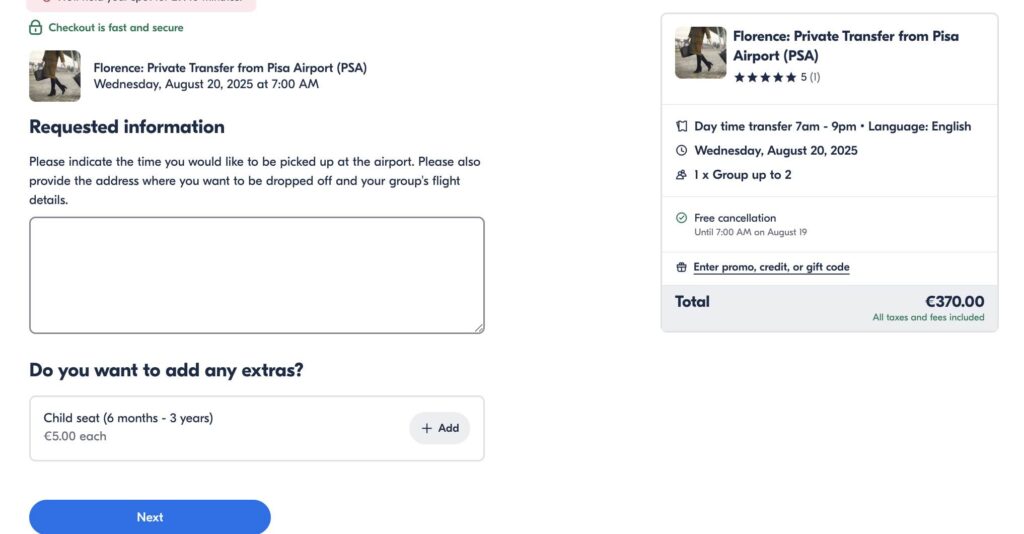The width and height of the screenshot is (1024, 534).
Task: Click the plus icon in Add button
Action: [x=427, y=428]
